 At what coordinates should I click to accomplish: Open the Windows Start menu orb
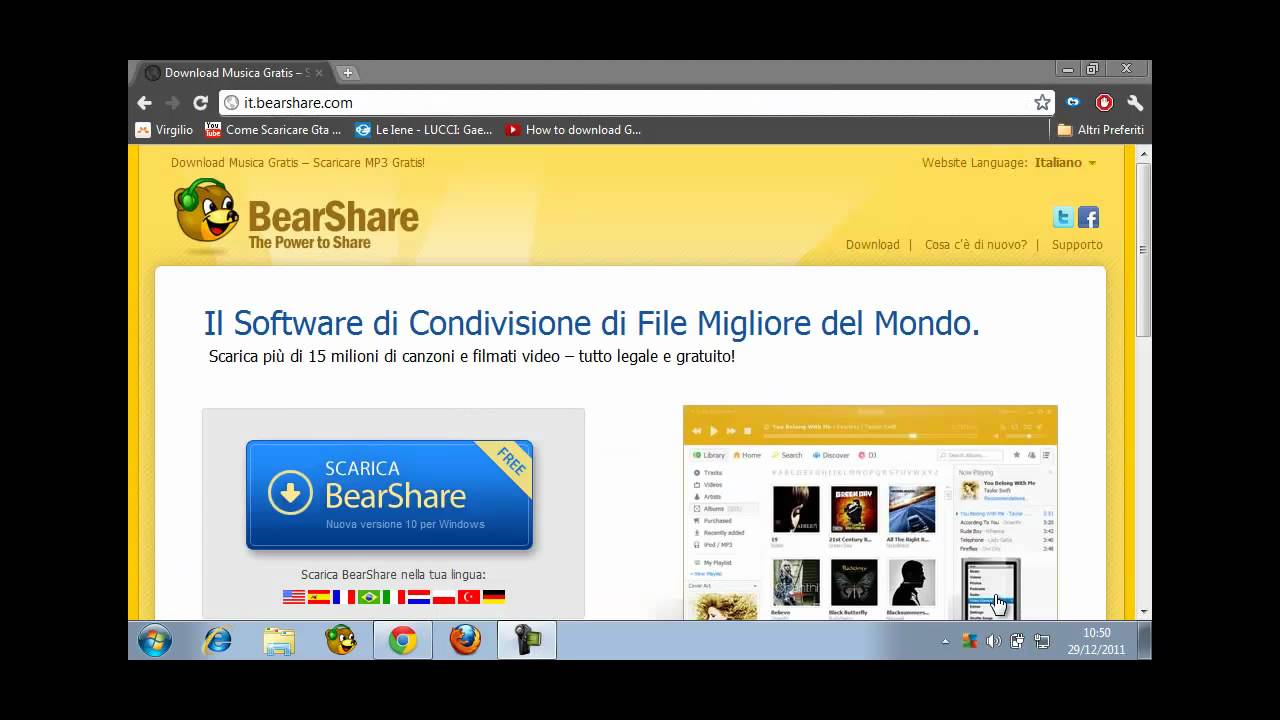tap(155, 640)
